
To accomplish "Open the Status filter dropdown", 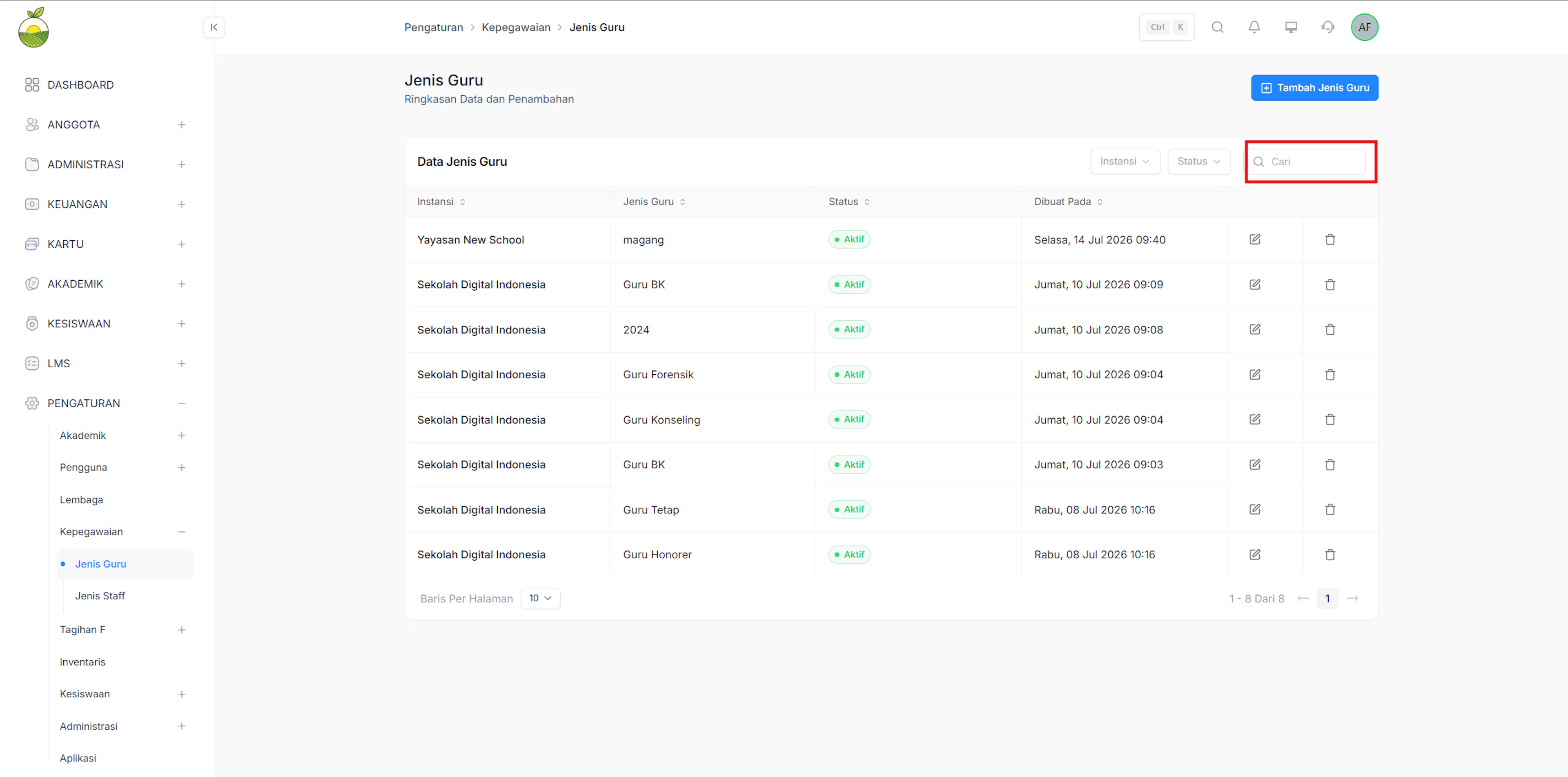I will 1198,161.
